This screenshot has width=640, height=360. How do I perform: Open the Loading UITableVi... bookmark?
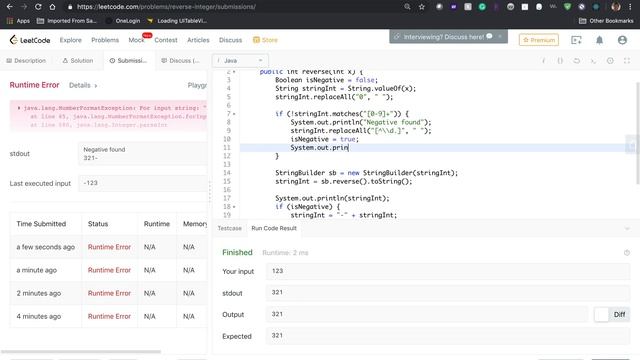[177, 21]
